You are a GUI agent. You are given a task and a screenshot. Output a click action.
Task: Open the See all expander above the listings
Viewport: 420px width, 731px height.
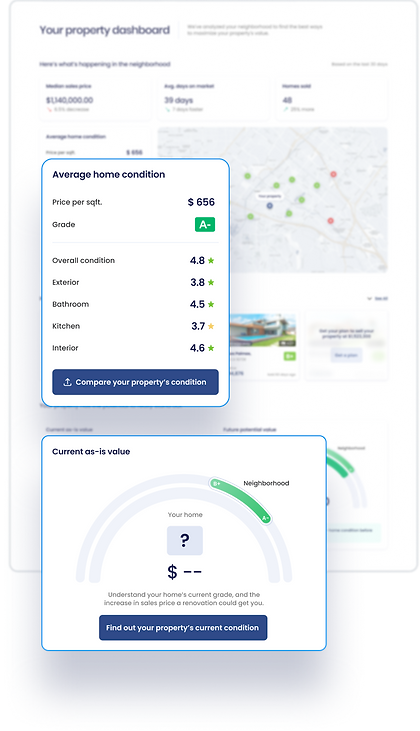(x=377, y=298)
